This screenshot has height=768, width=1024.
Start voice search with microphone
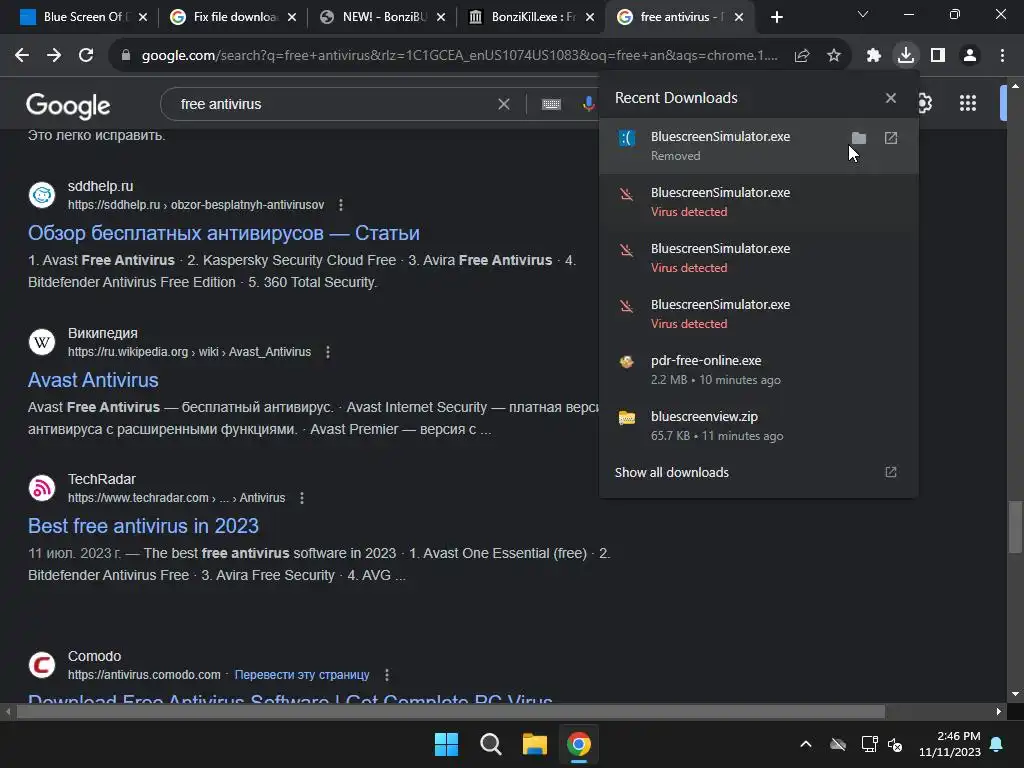pos(588,104)
